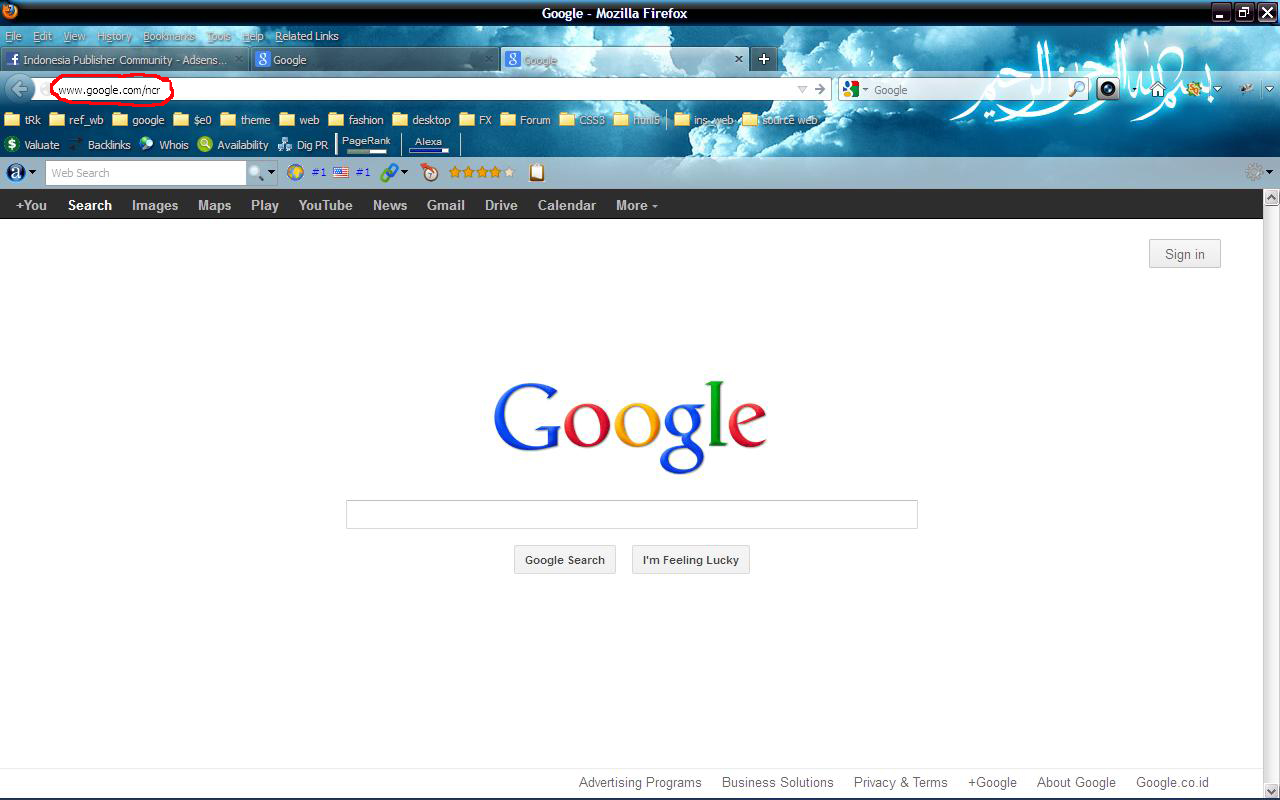The width and height of the screenshot is (1280, 800).
Task: Click the camera screenshot icon in toolbar
Action: pyautogui.click(x=1108, y=89)
